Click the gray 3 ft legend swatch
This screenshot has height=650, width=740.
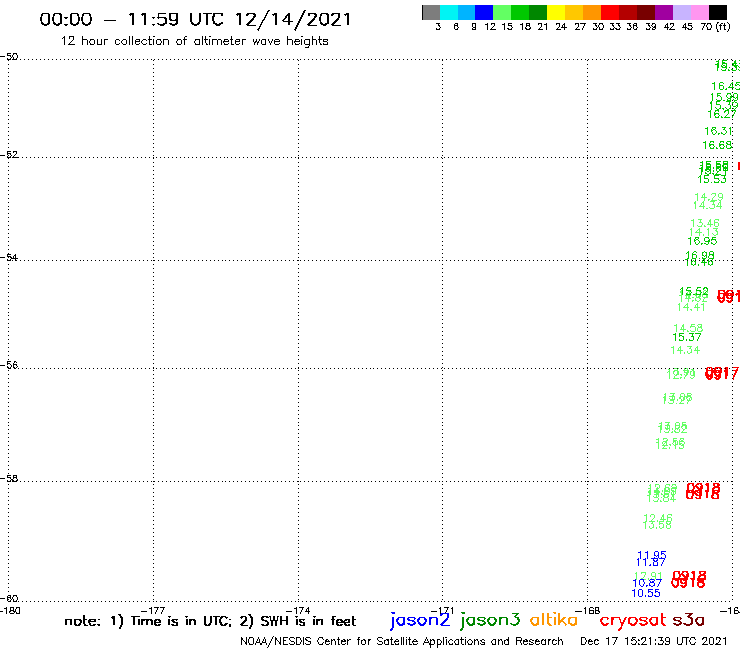click(431, 12)
